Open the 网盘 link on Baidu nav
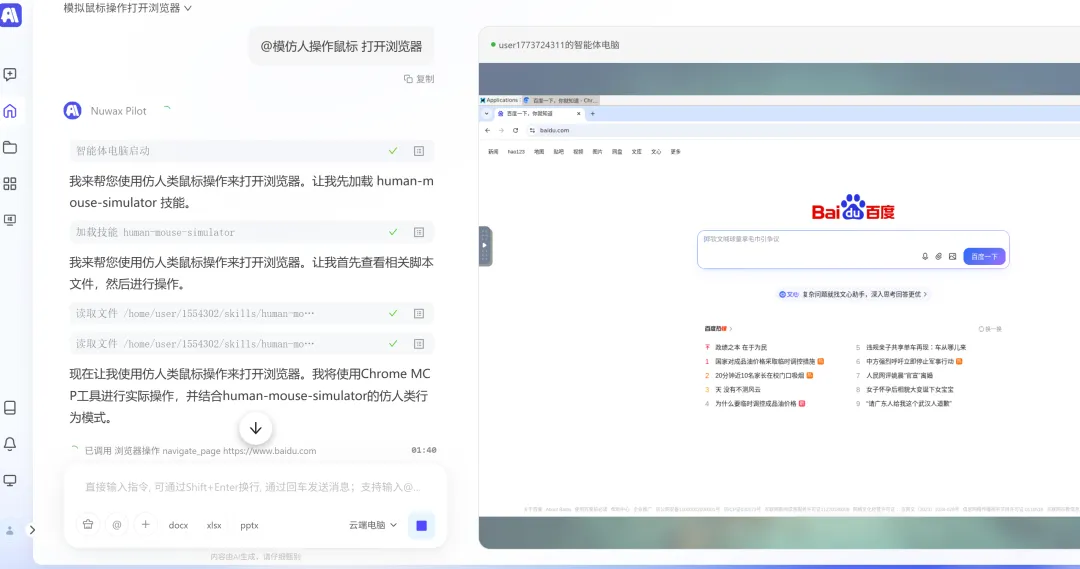This screenshot has height=569, width=1080. coord(617,152)
